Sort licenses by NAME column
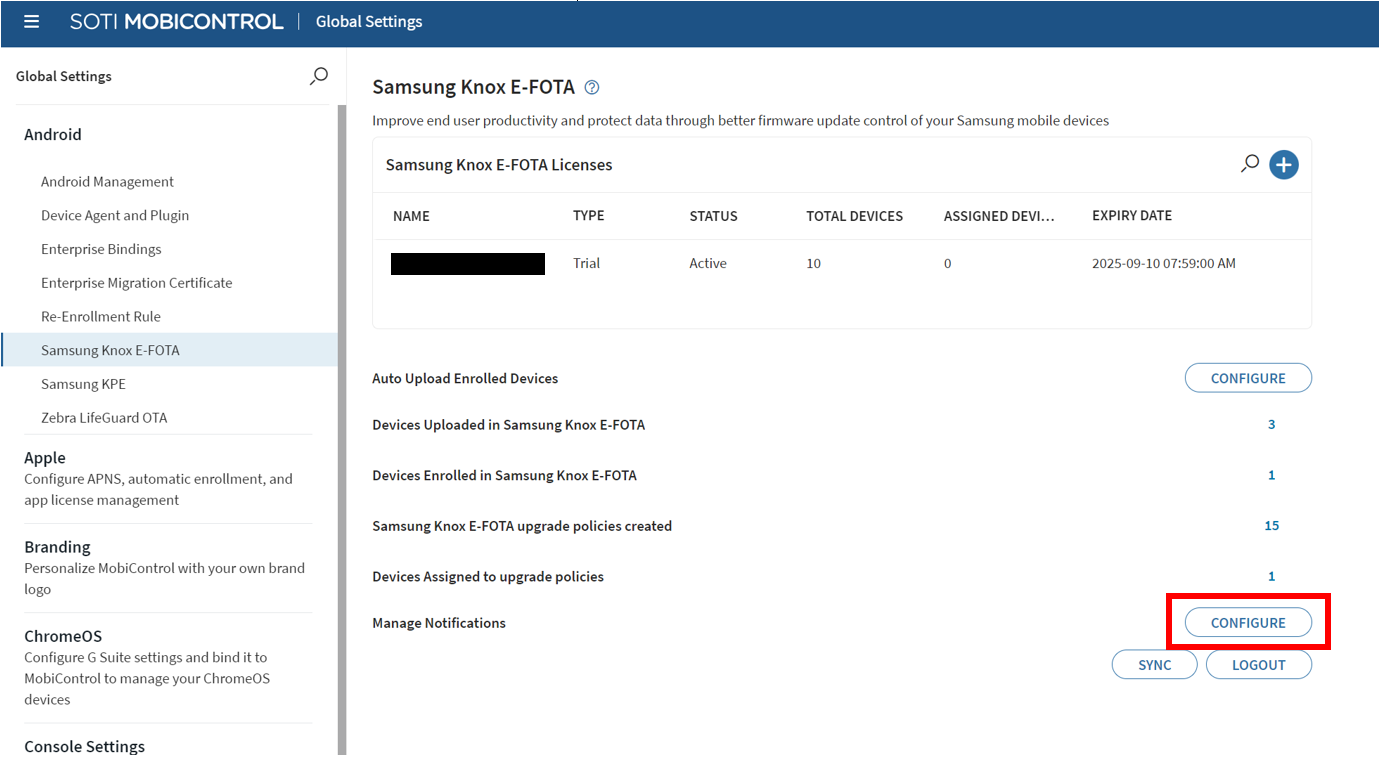Image resolution: width=1380 pixels, height=757 pixels. coord(411,216)
